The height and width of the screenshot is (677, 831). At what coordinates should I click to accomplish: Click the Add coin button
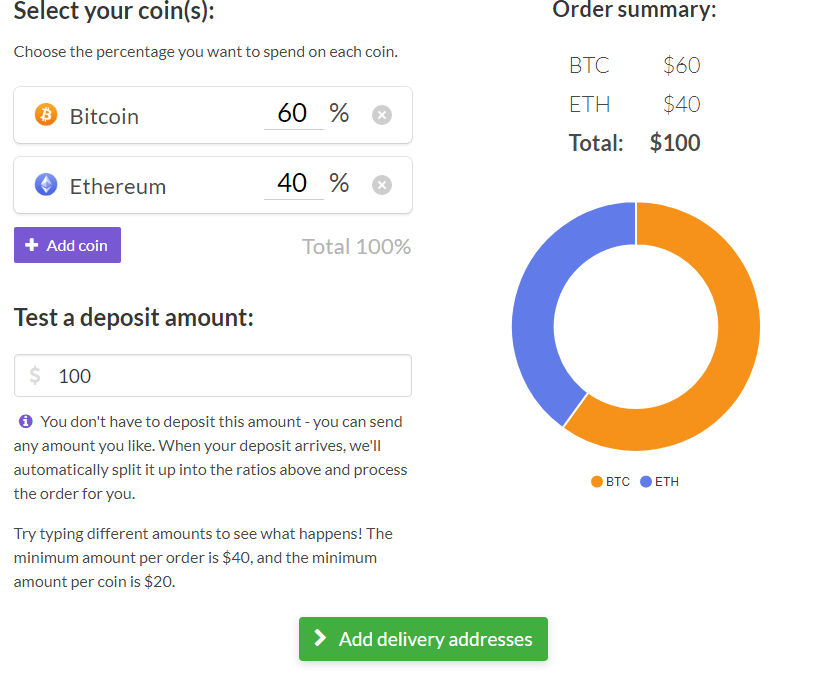point(67,245)
